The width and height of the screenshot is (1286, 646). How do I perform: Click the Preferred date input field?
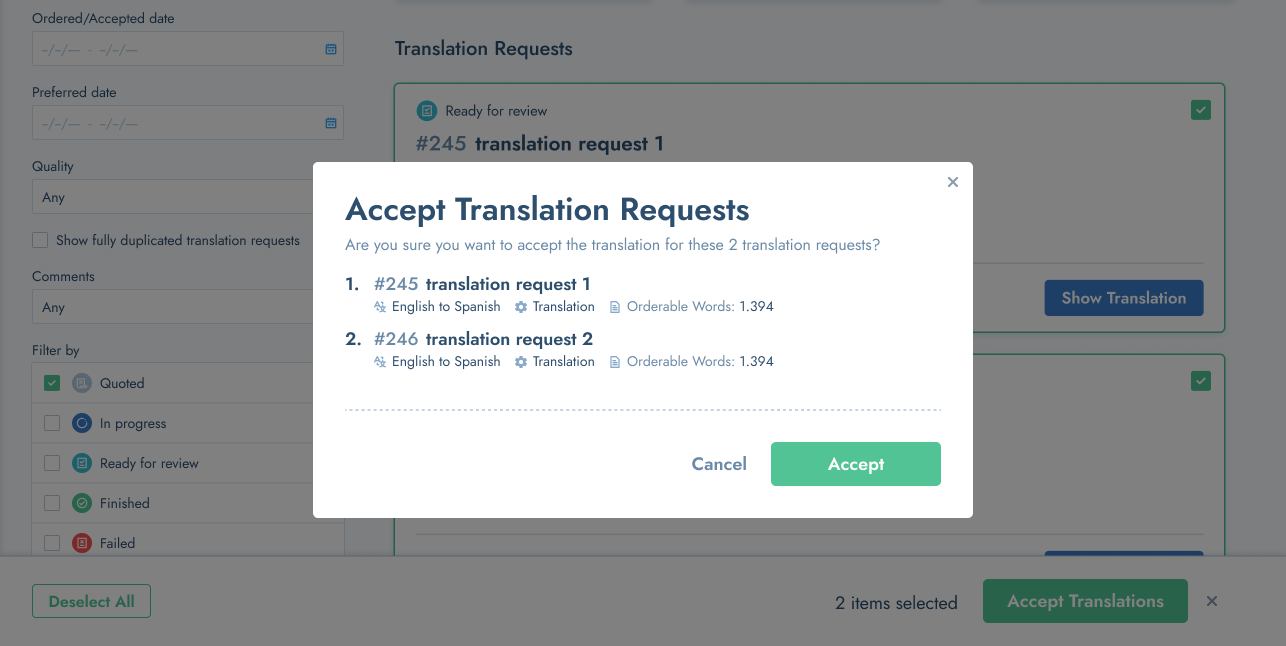188,123
